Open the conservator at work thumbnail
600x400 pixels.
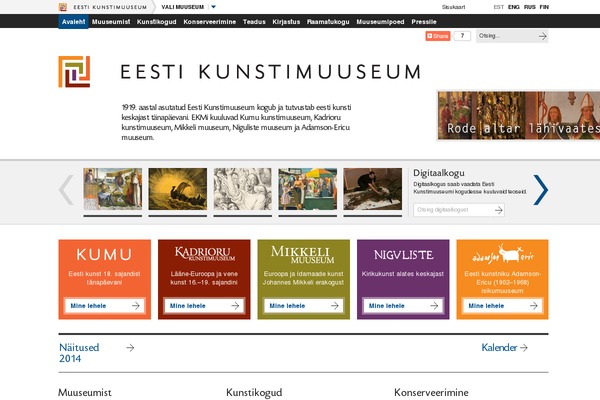(x=373, y=189)
